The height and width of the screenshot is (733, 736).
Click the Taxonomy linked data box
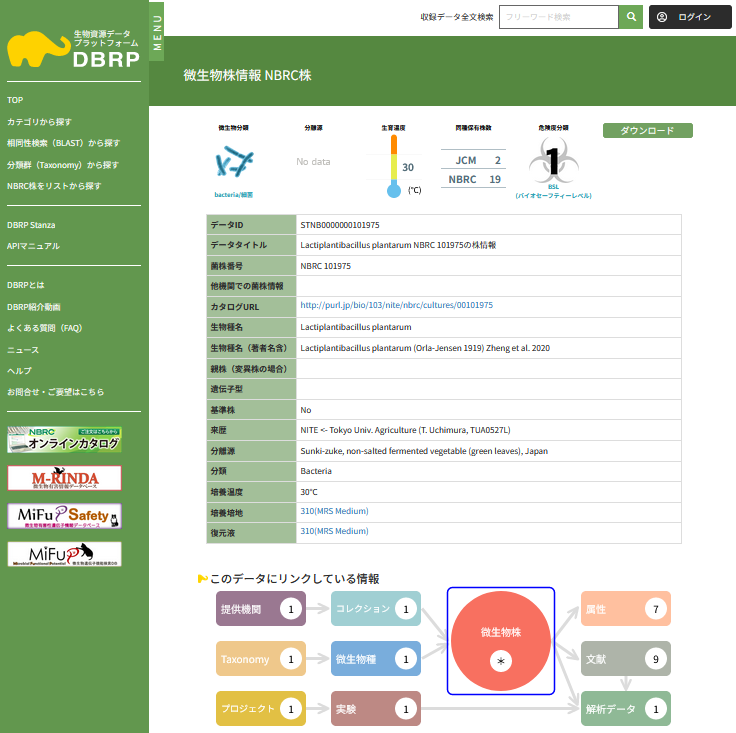[x=261, y=659]
